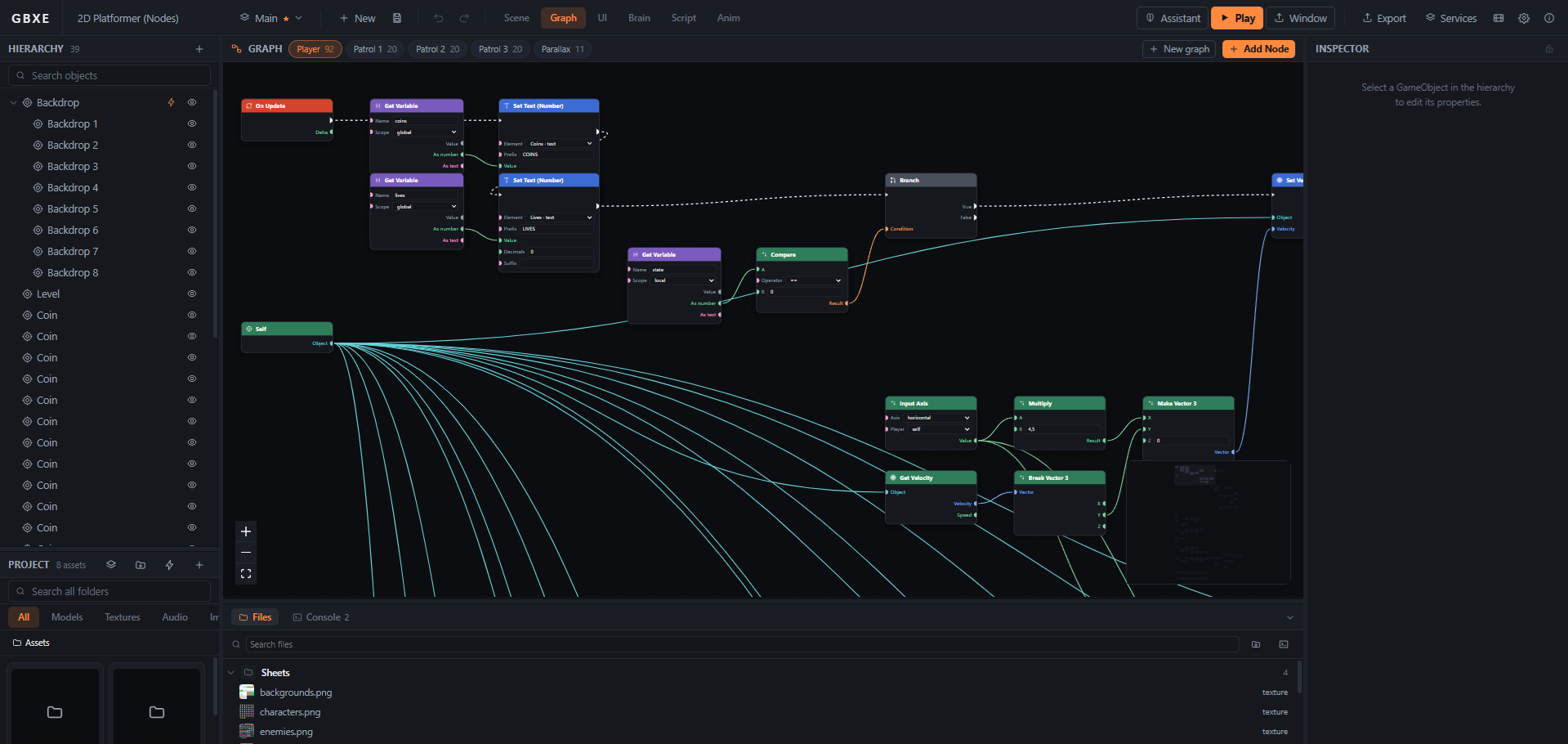The height and width of the screenshot is (744, 1568).
Task: Click the lightning icon on the Backdrop row
Action: (172, 102)
